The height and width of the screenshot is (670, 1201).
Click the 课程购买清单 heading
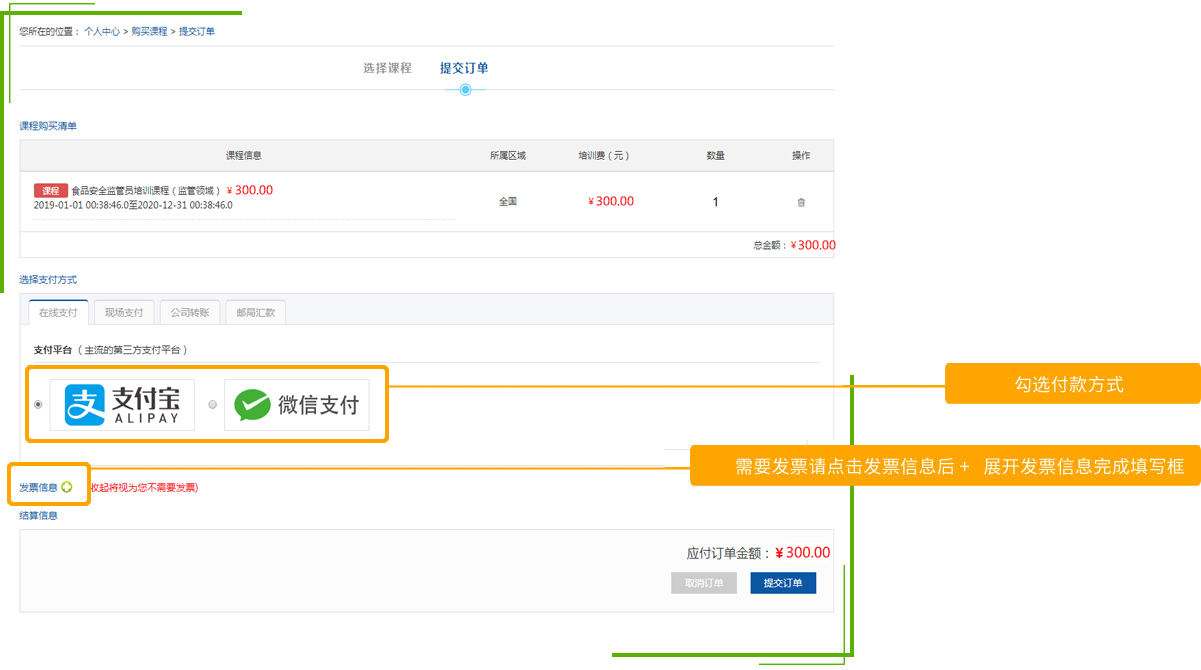[x=48, y=126]
